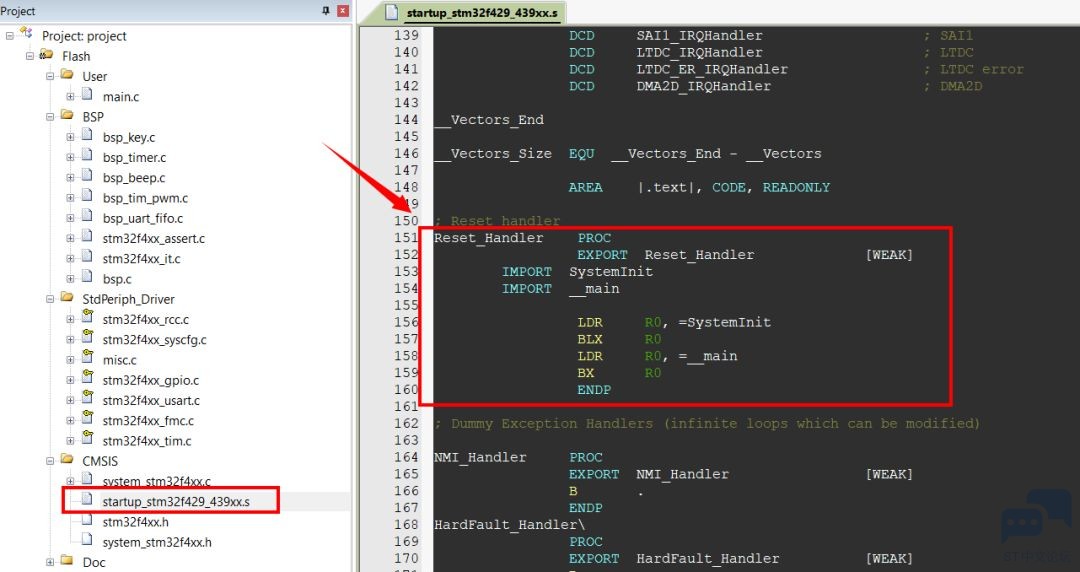Click DMA2D_IRQHandler on line 142

click(x=703, y=86)
